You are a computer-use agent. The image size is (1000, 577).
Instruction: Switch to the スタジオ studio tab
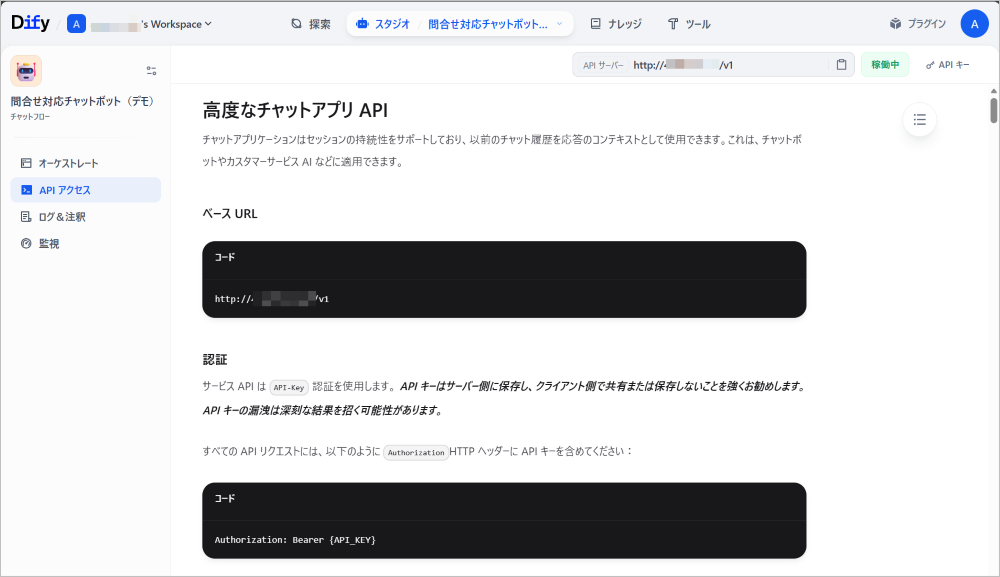tap(383, 24)
